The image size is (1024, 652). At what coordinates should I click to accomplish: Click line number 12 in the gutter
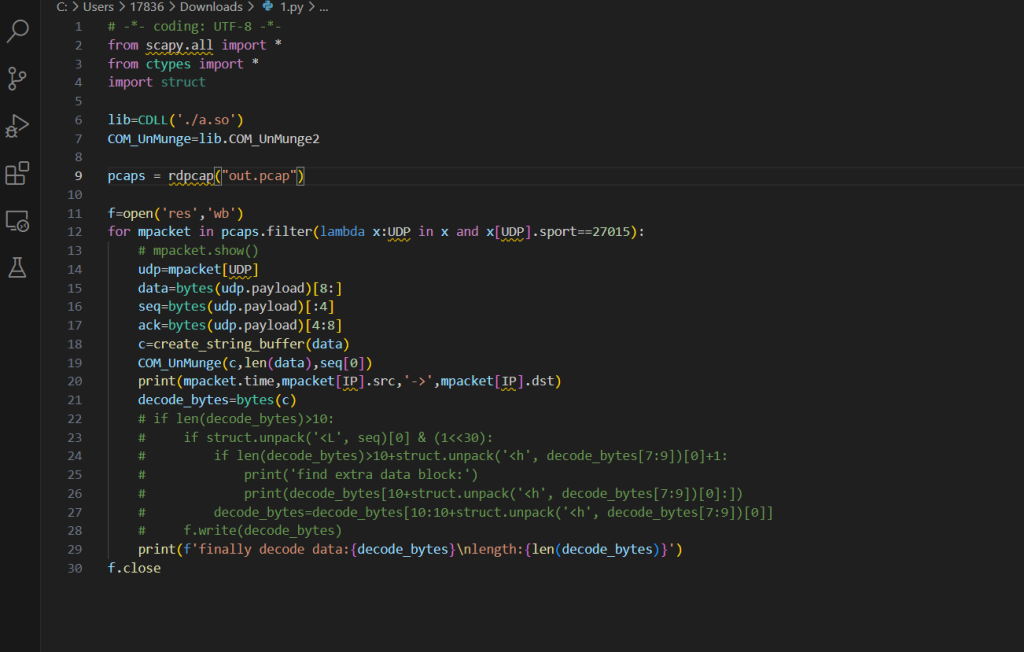point(76,232)
